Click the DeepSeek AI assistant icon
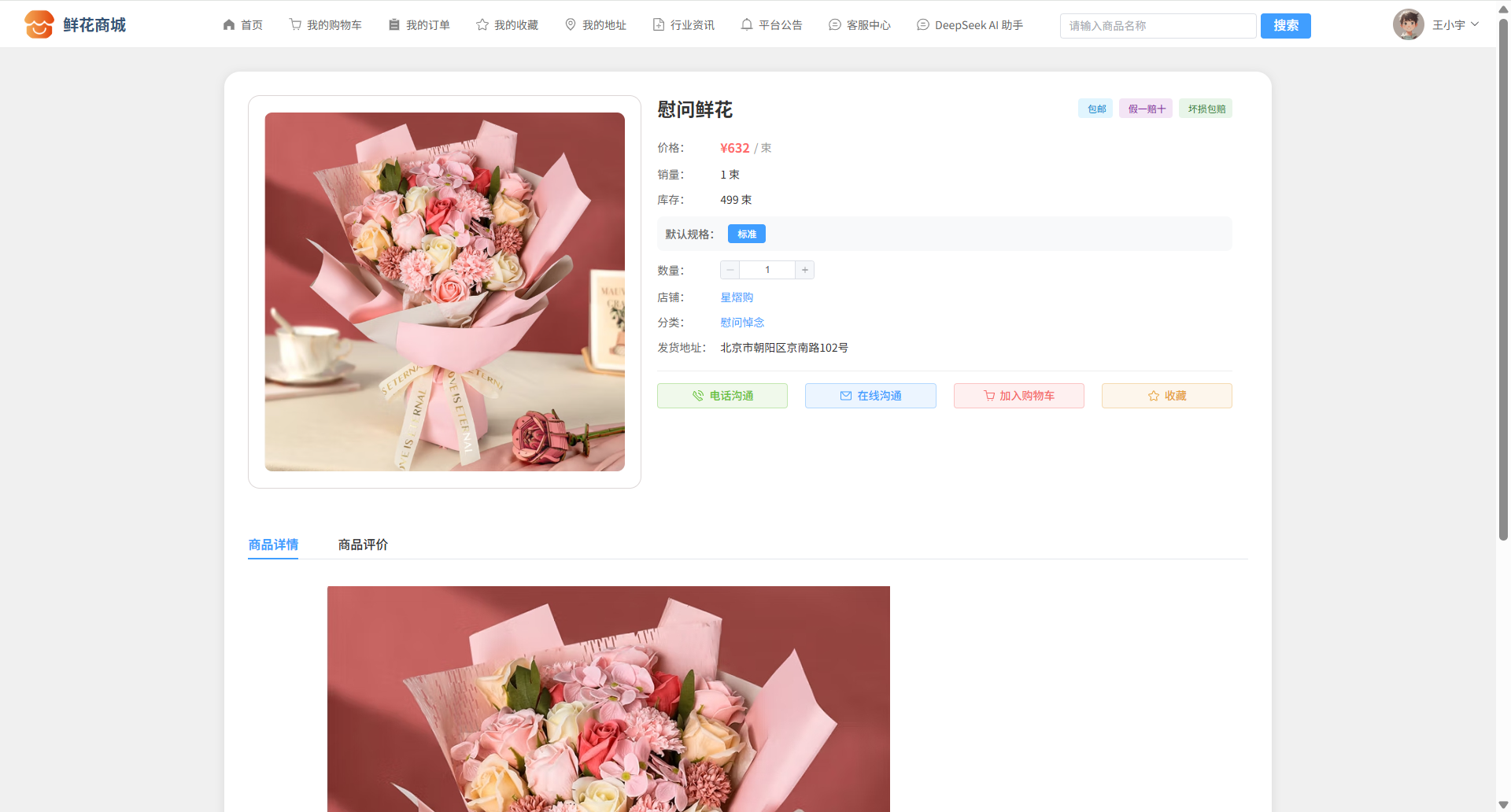 (923, 25)
